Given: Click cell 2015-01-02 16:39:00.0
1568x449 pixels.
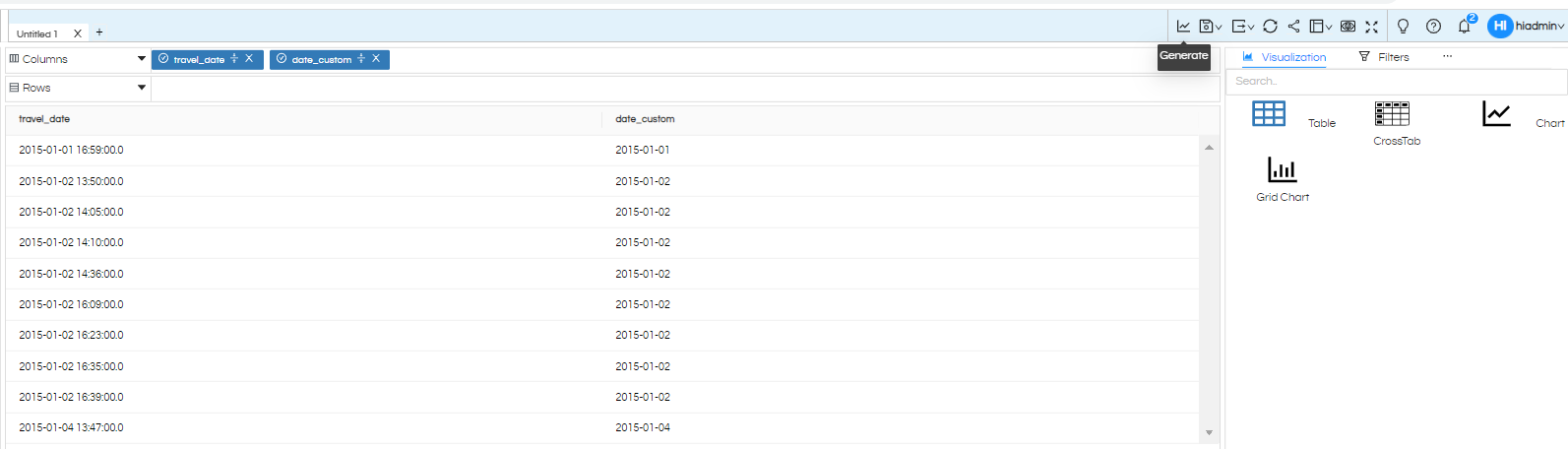Looking at the screenshot, I should pyautogui.click(x=71, y=398).
